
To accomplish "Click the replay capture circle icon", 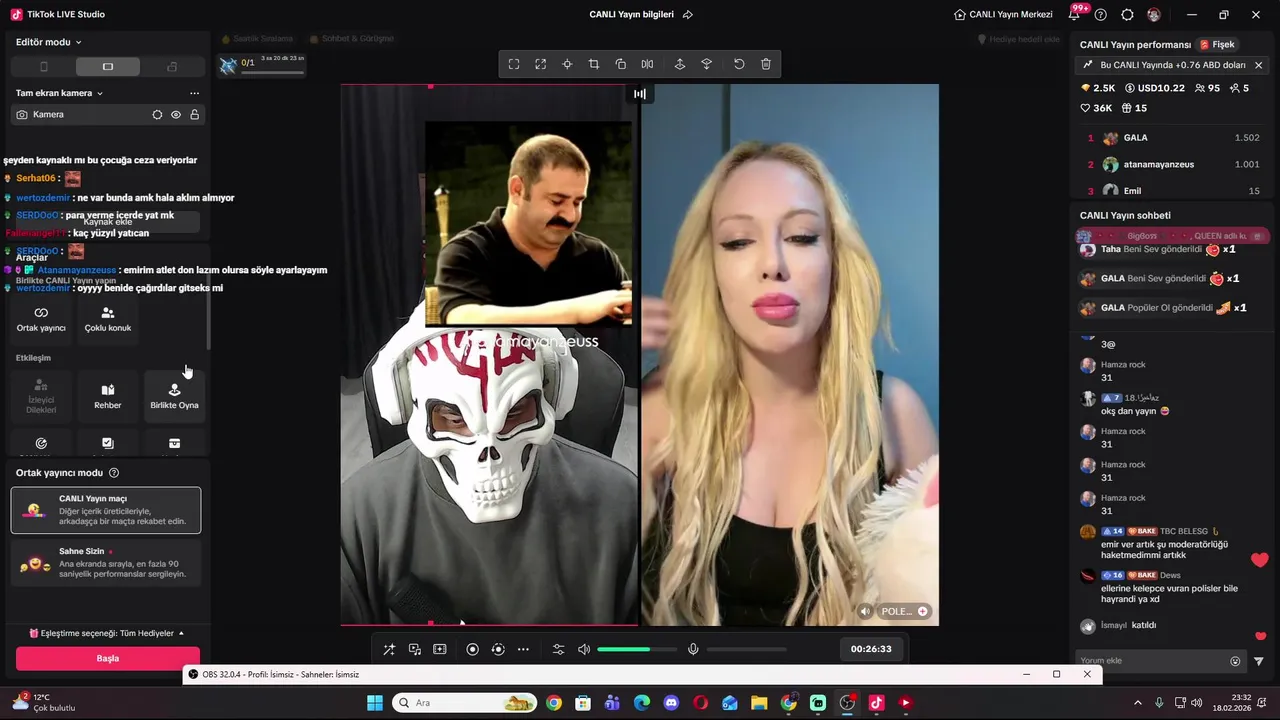I will pyautogui.click(x=498, y=649).
